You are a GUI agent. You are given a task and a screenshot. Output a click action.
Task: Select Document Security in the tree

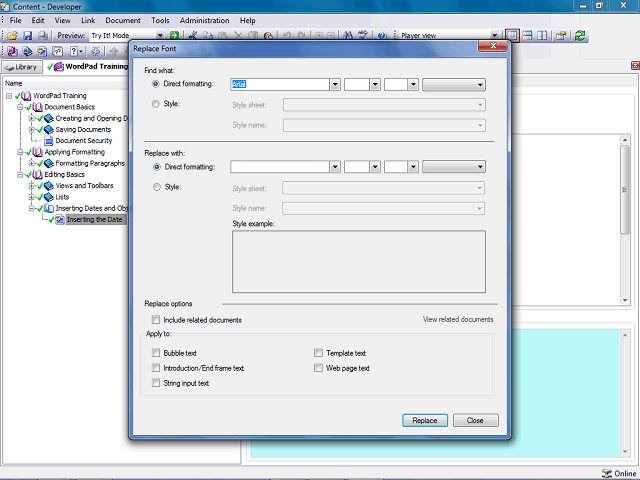[84, 140]
